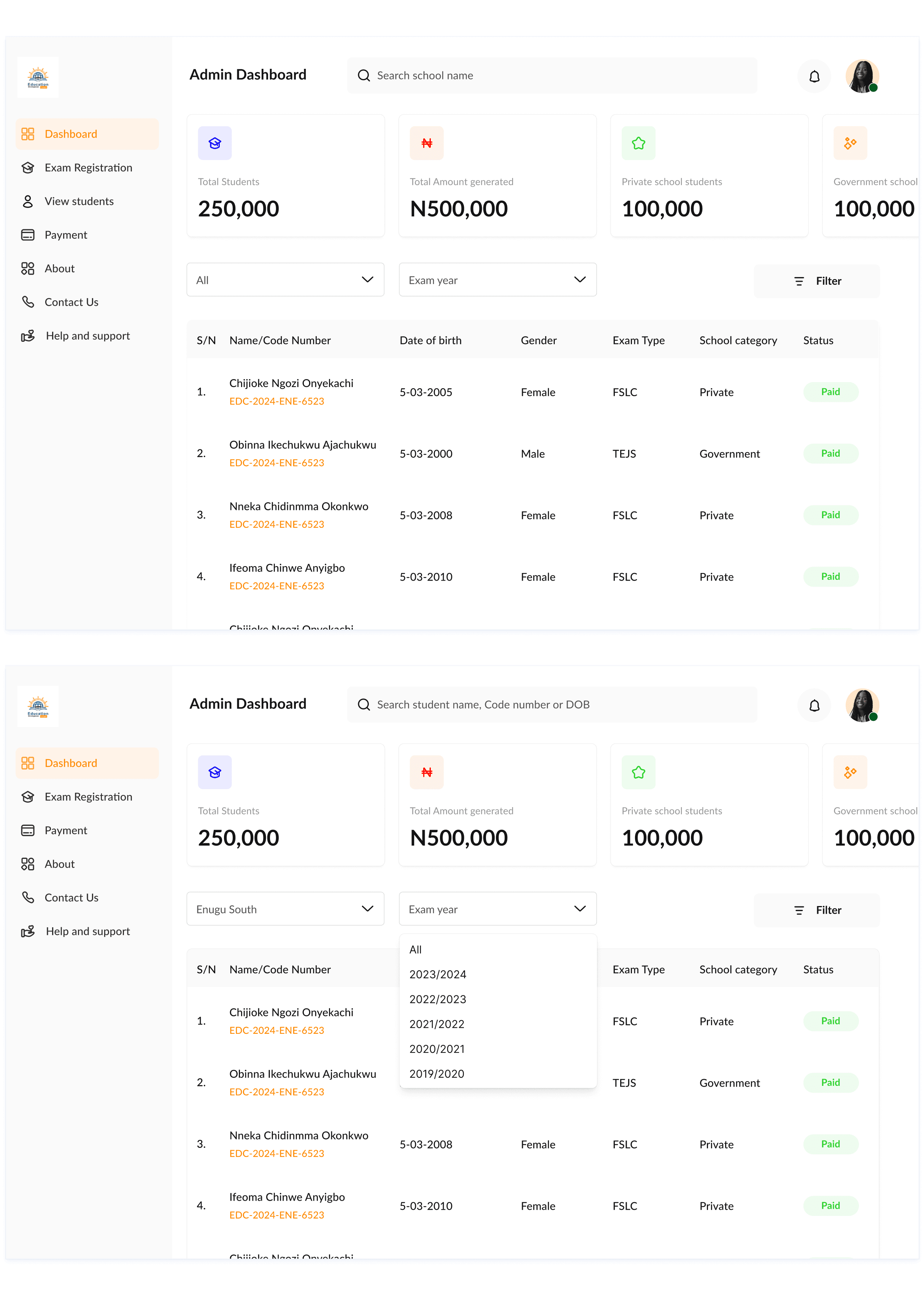This screenshot has width=924, height=1295.
Task: Open the 'All' dropdown in top dashboard
Action: pos(285,280)
